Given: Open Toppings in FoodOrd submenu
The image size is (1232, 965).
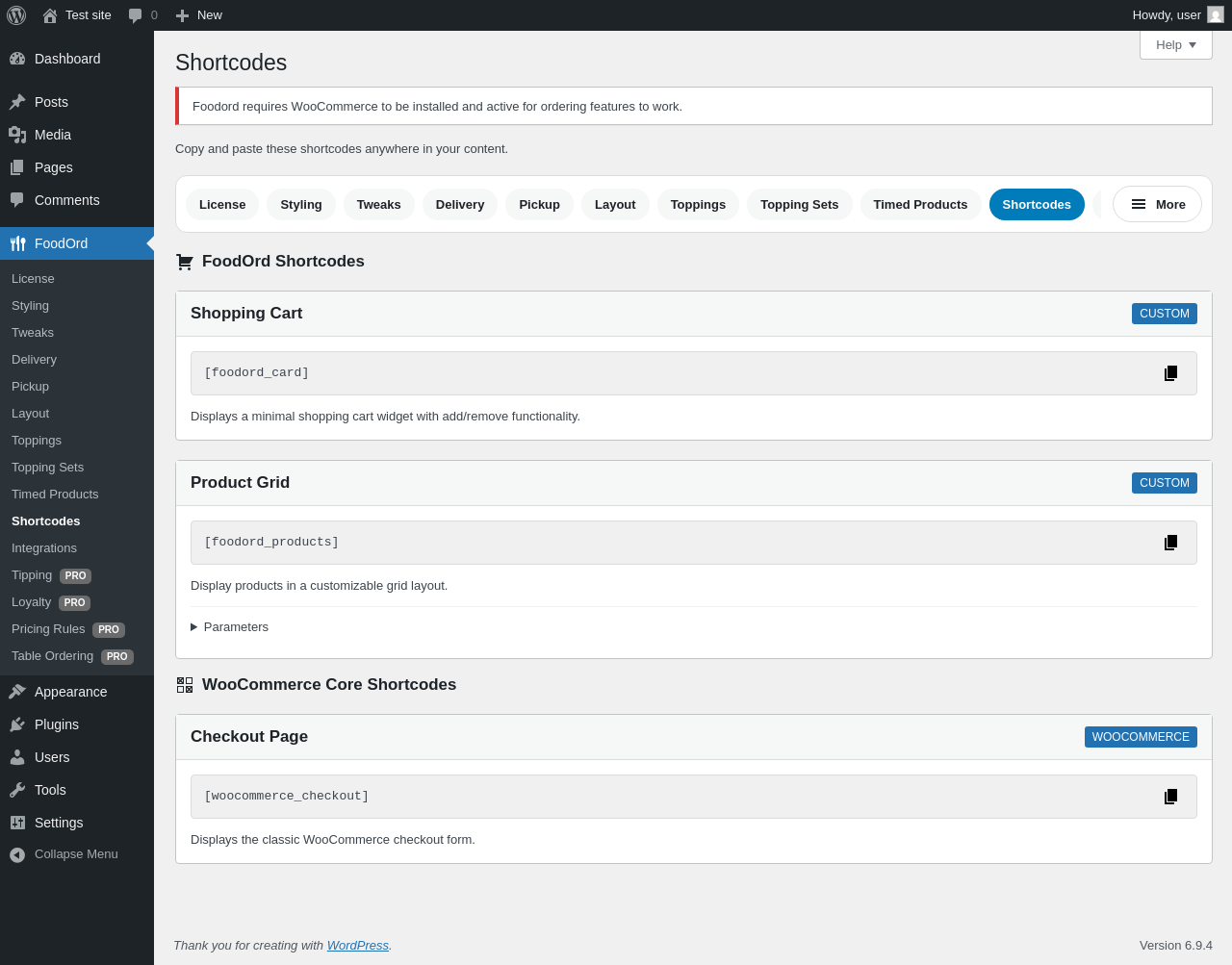Looking at the screenshot, I should (x=77, y=441).
